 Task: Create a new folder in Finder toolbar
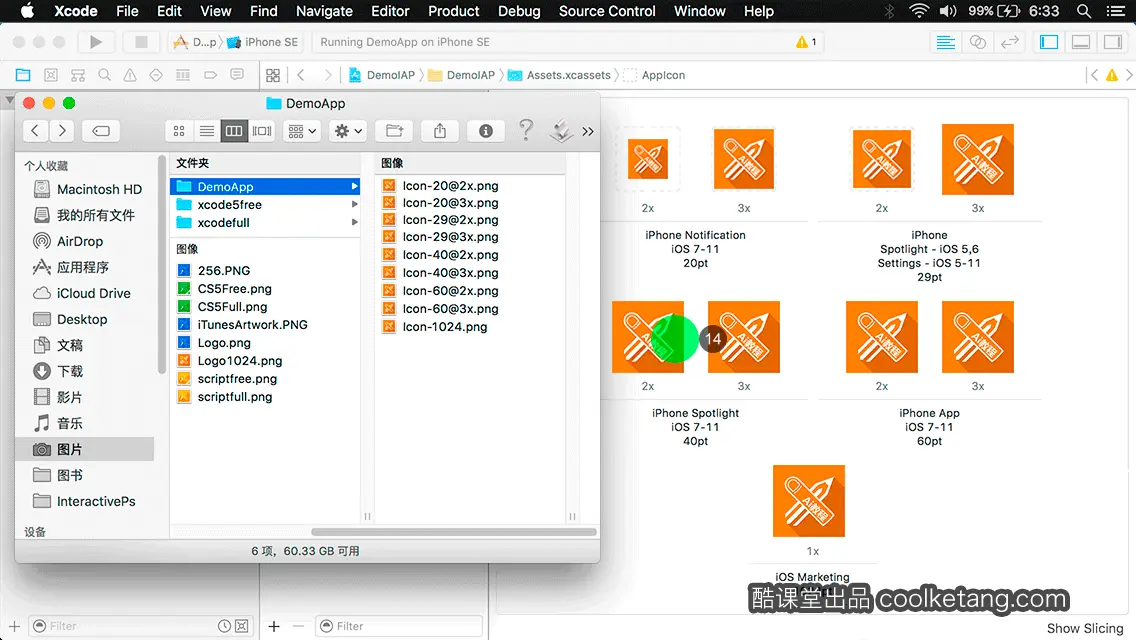coord(394,131)
